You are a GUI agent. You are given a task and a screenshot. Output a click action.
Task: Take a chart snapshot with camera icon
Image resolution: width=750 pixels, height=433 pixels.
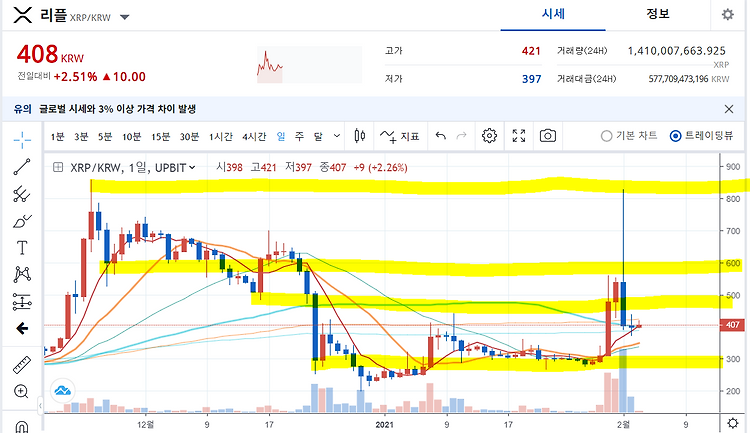coord(548,136)
